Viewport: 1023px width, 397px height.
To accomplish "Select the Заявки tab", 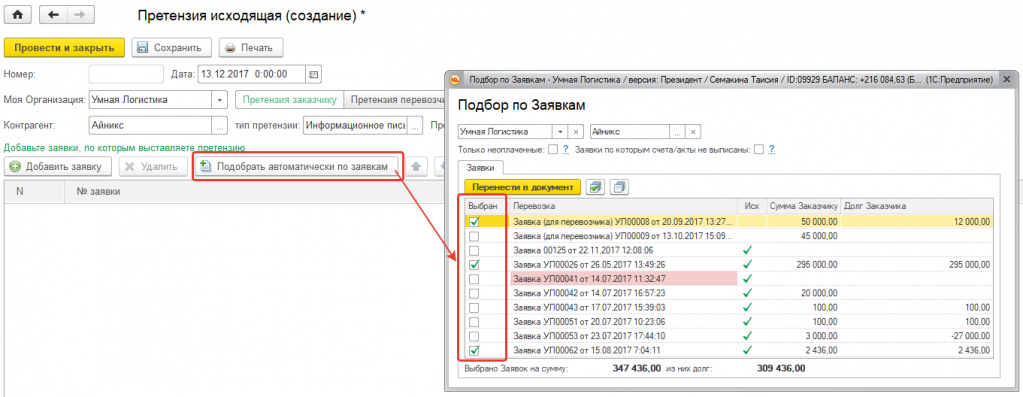I will point(481,167).
